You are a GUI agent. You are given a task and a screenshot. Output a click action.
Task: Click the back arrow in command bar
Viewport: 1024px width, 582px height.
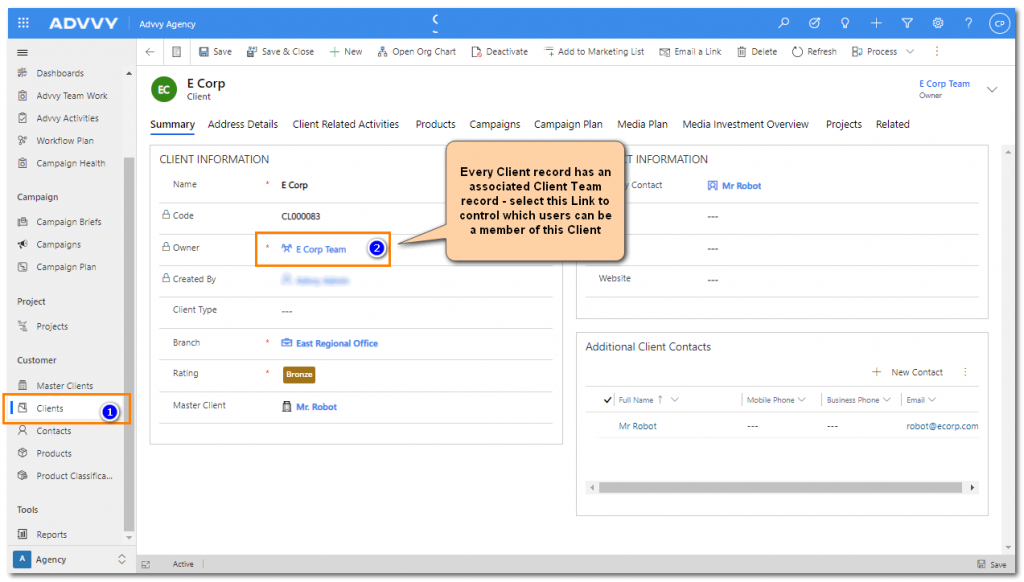click(150, 52)
